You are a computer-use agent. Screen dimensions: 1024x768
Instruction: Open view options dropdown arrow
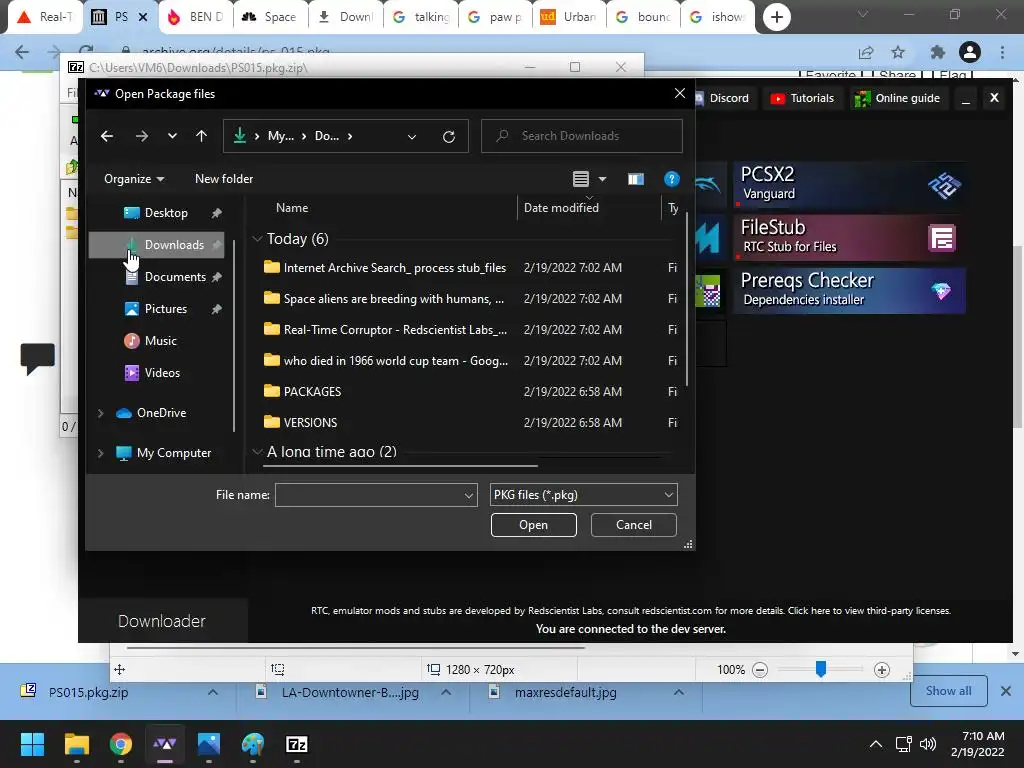[602, 179]
